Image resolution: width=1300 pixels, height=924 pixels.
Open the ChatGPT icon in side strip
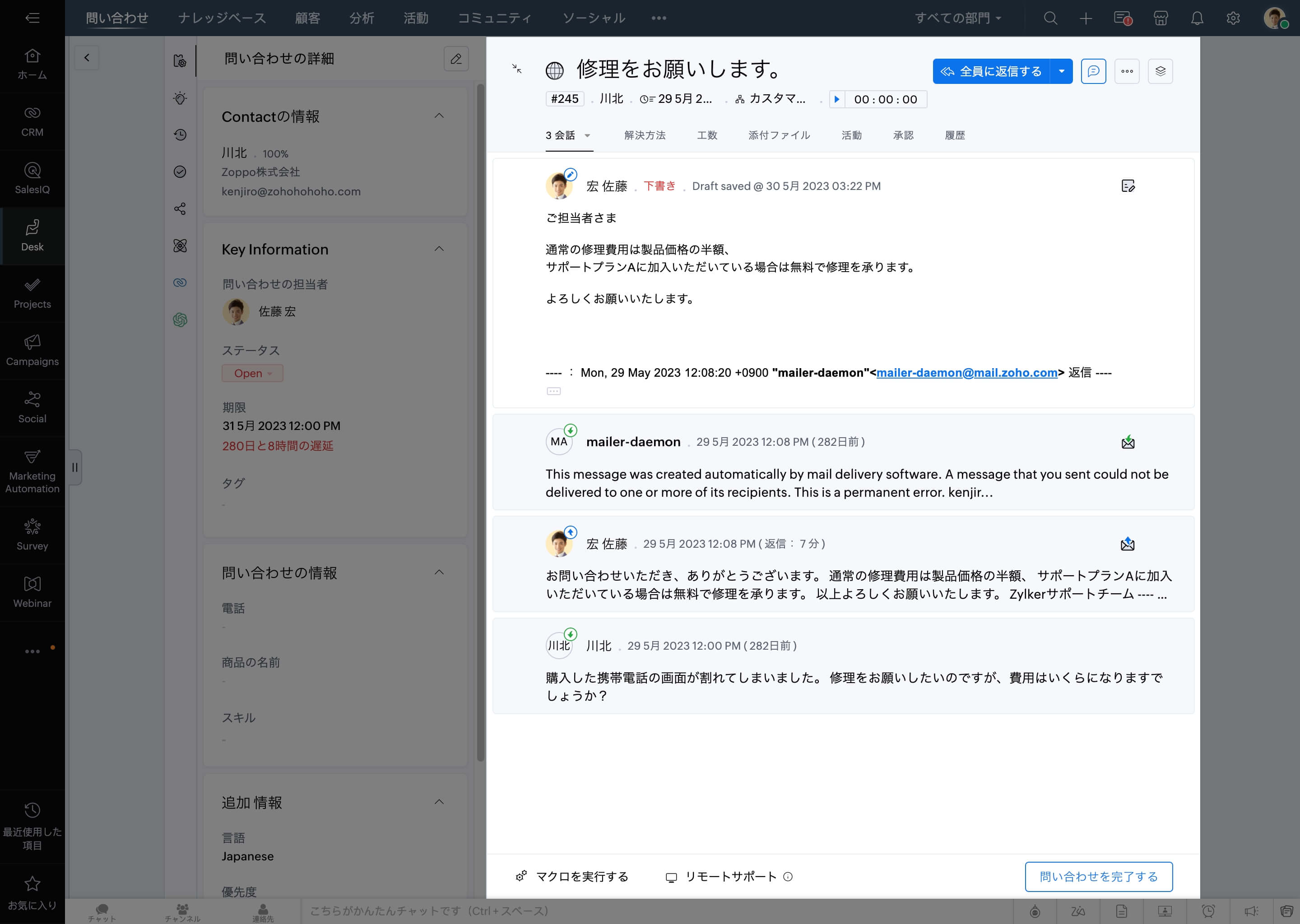pyautogui.click(x=180, y=320)
